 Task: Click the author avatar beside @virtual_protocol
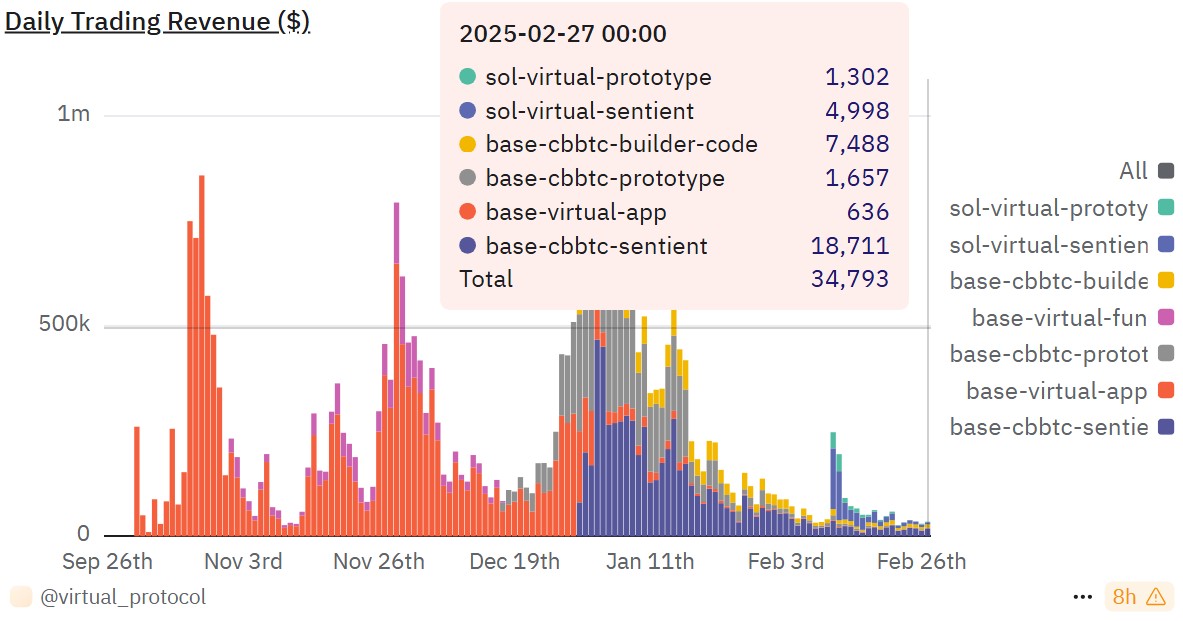pos(20,597)
